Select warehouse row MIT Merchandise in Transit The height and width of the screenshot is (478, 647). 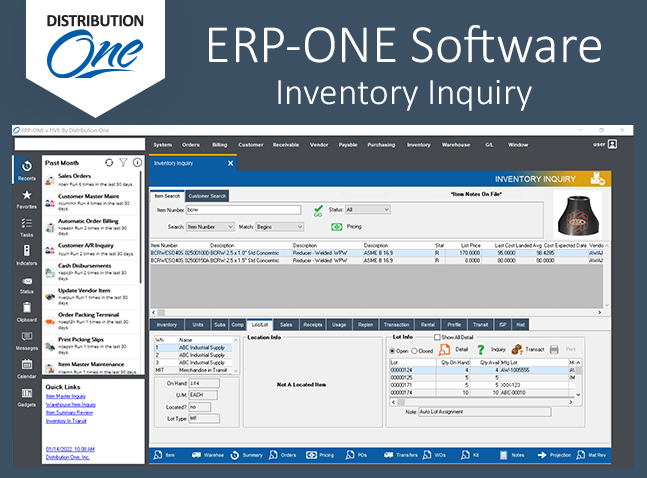tap(194, 370)
